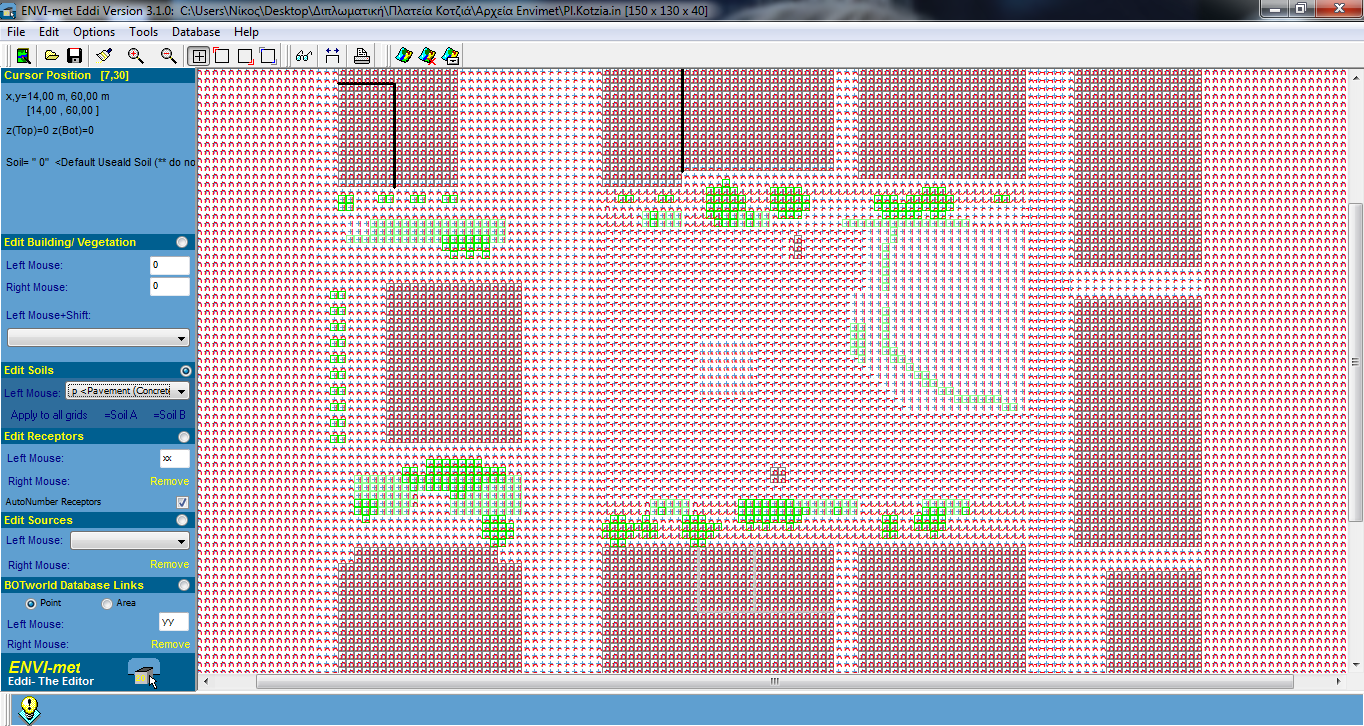The width and height of the screenshot is (1364, 726).
Task: Save the area file using floppy icon
Action: tap(74, 56)
